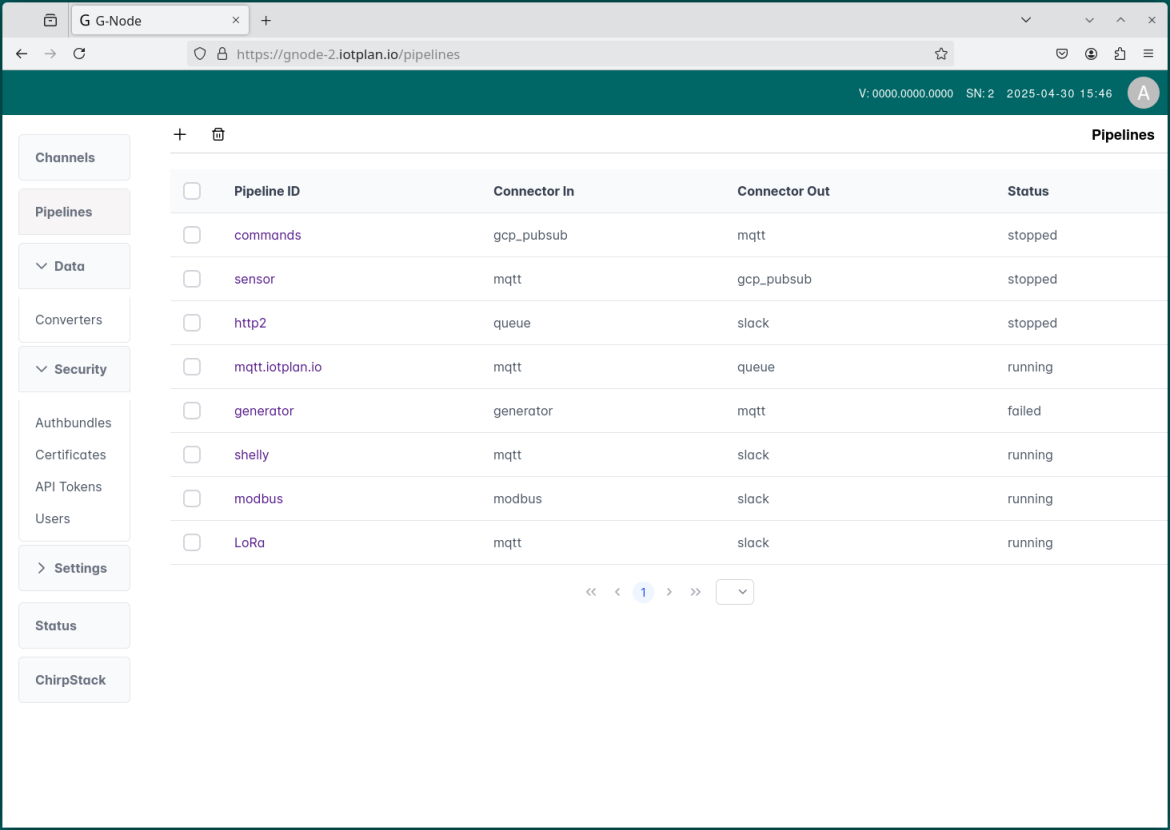Screen dimensions: 1170x830
Task: Go to previous pipelines page
Action: [617, 592]
